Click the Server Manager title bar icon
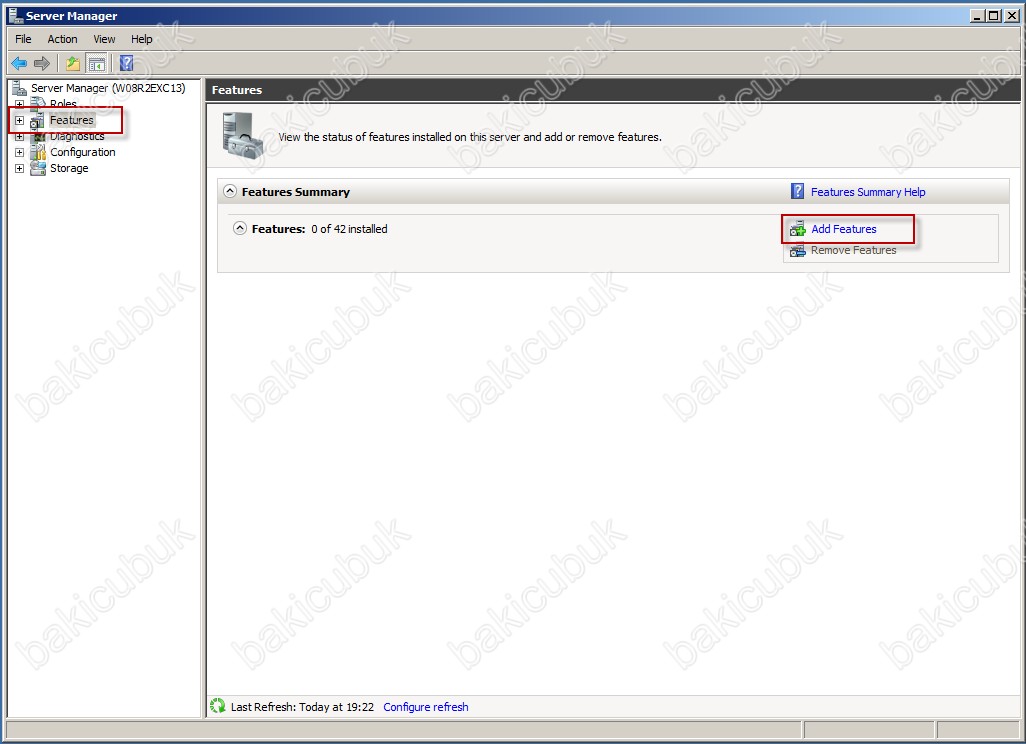Screen dimensions: 1026x744 pyautogui.click(x=16, y=15)
